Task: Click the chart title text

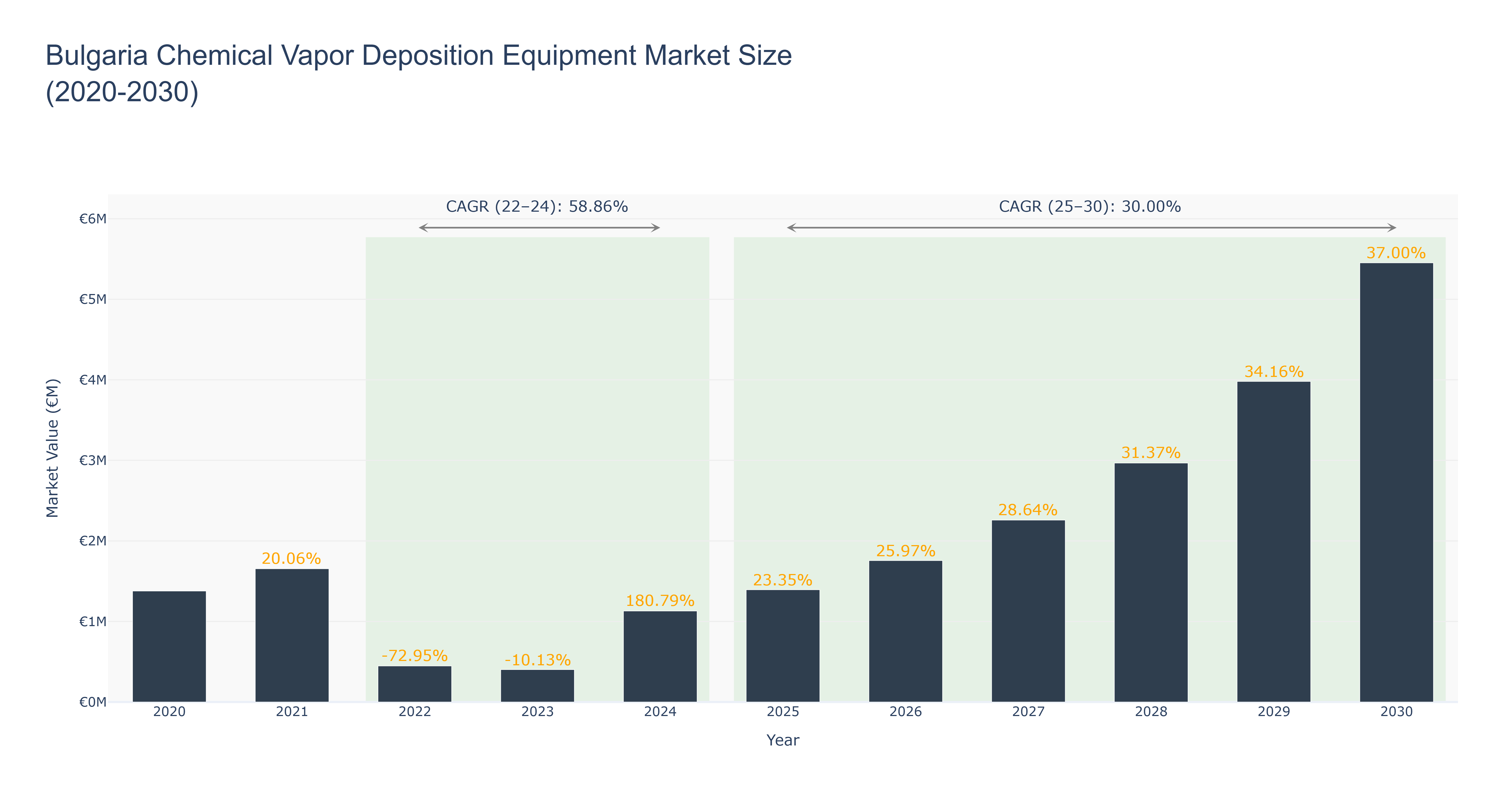Action: point(418,73)
